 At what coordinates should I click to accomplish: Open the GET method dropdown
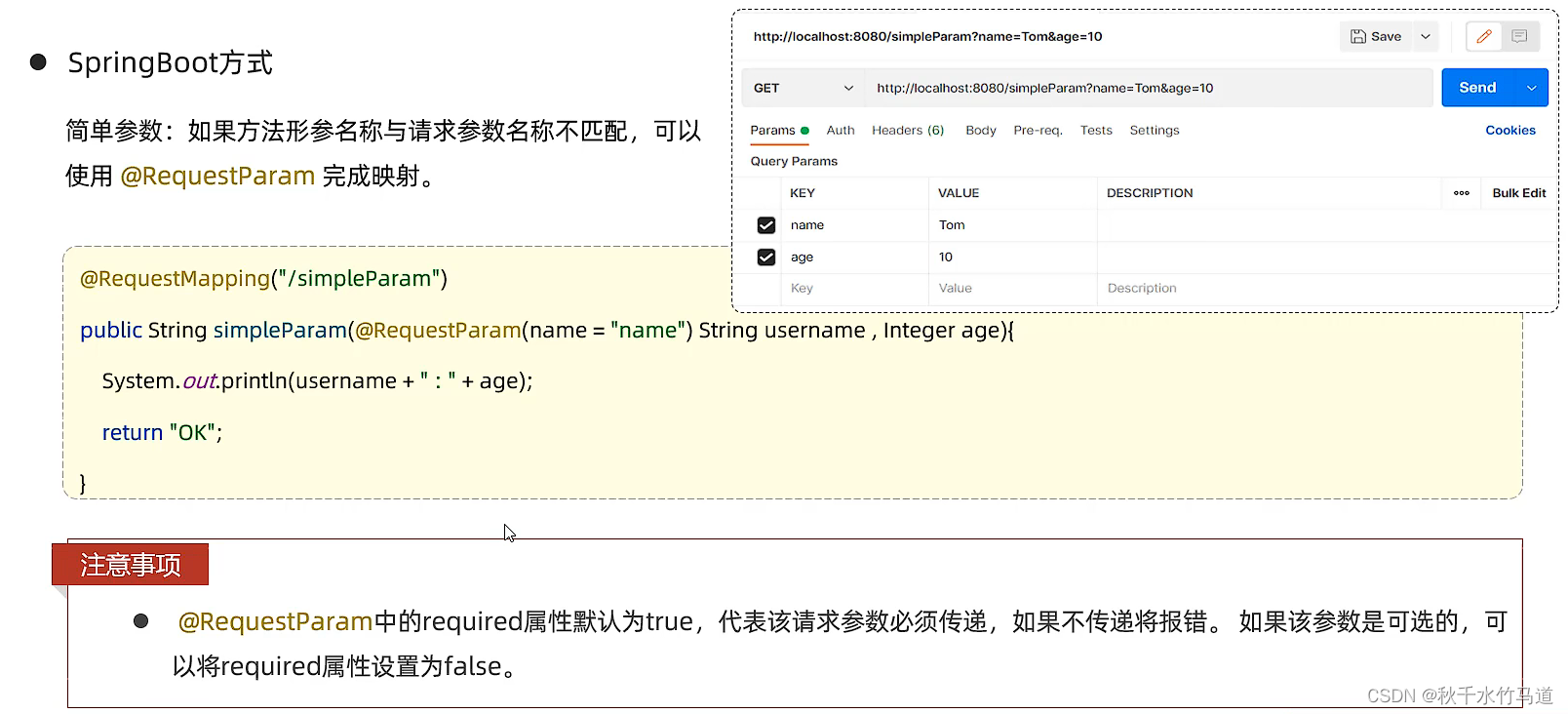(x=803, y=88)
